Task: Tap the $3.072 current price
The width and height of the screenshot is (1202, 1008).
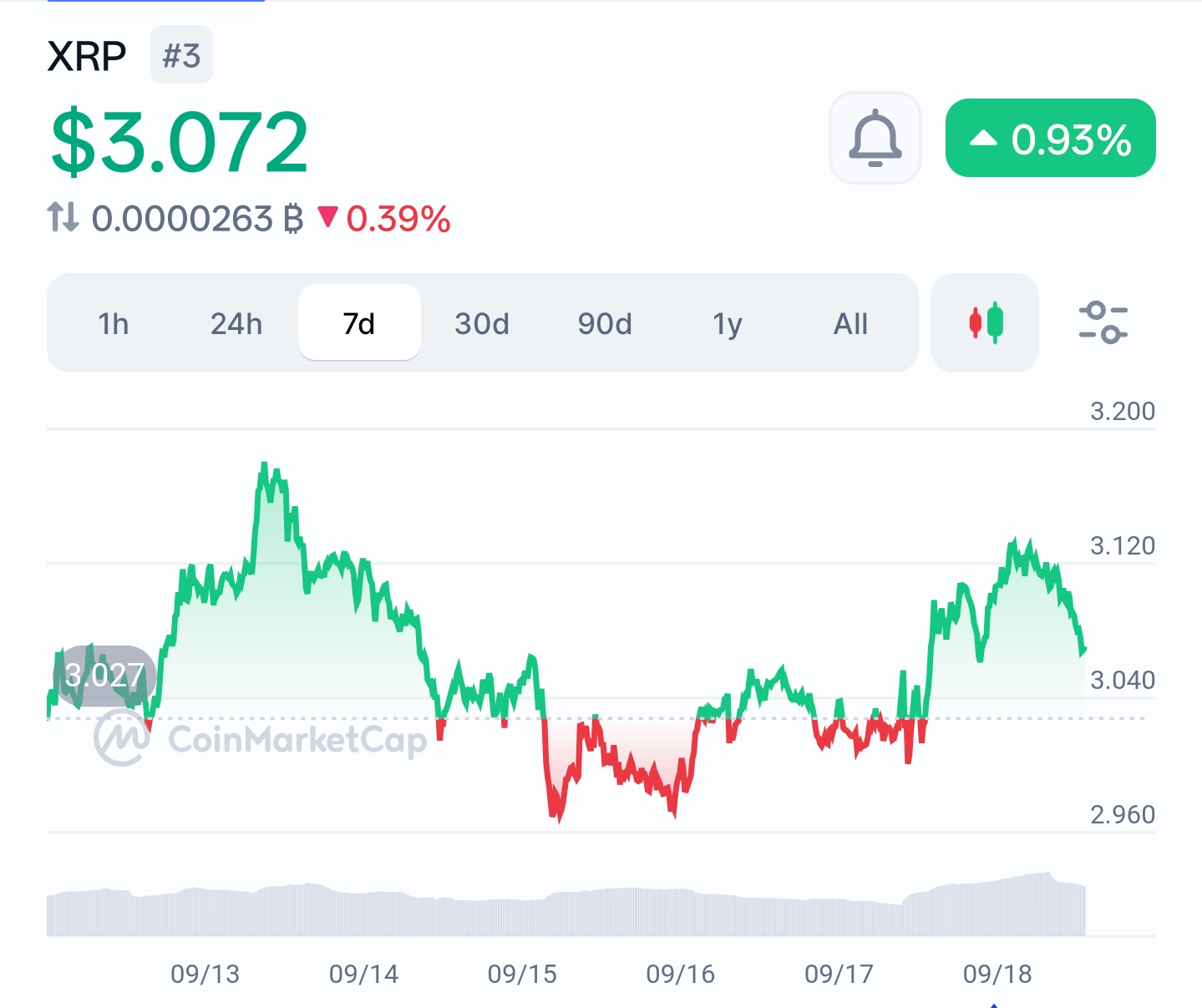Action: pos(180,142)
